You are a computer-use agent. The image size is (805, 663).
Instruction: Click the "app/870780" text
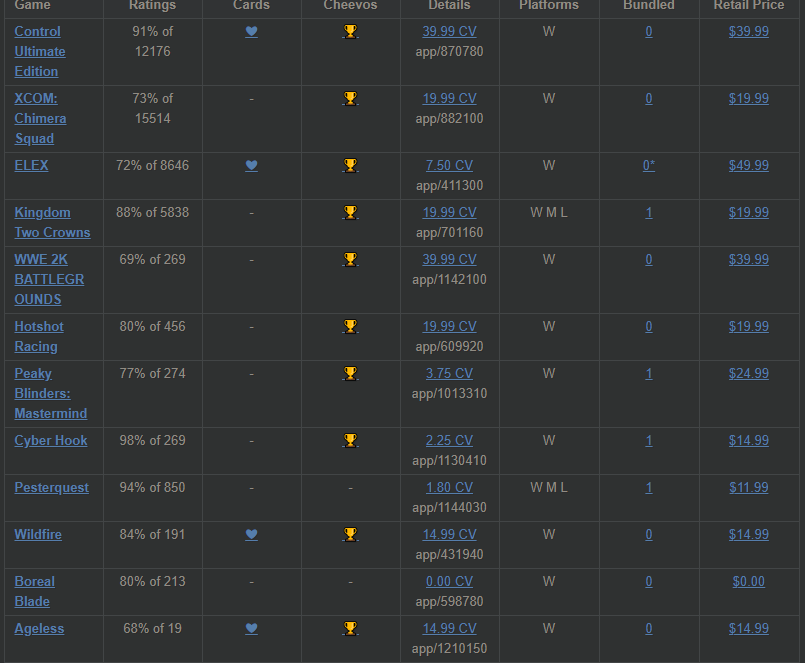tap(449, 51)
